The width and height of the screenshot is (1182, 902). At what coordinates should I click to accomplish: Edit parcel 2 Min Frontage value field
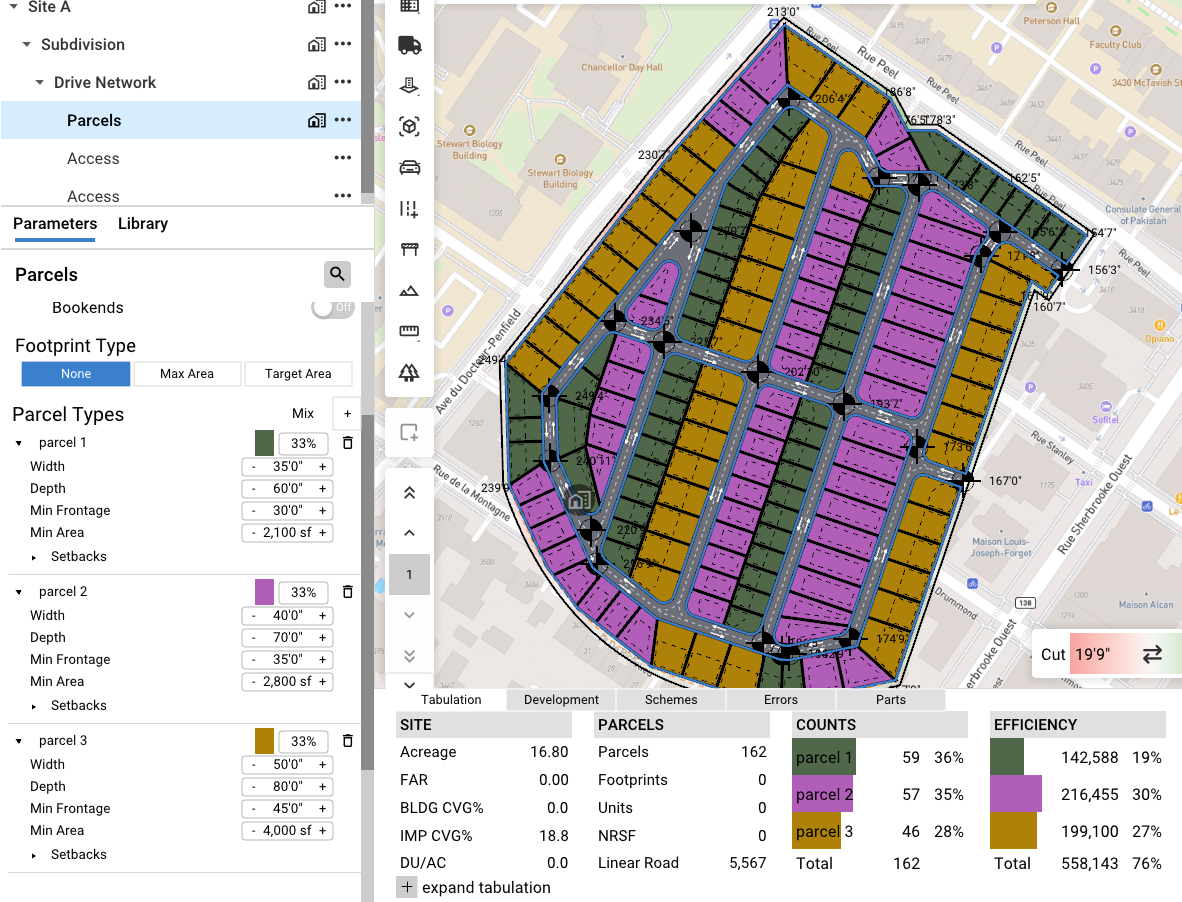[288, 659]
